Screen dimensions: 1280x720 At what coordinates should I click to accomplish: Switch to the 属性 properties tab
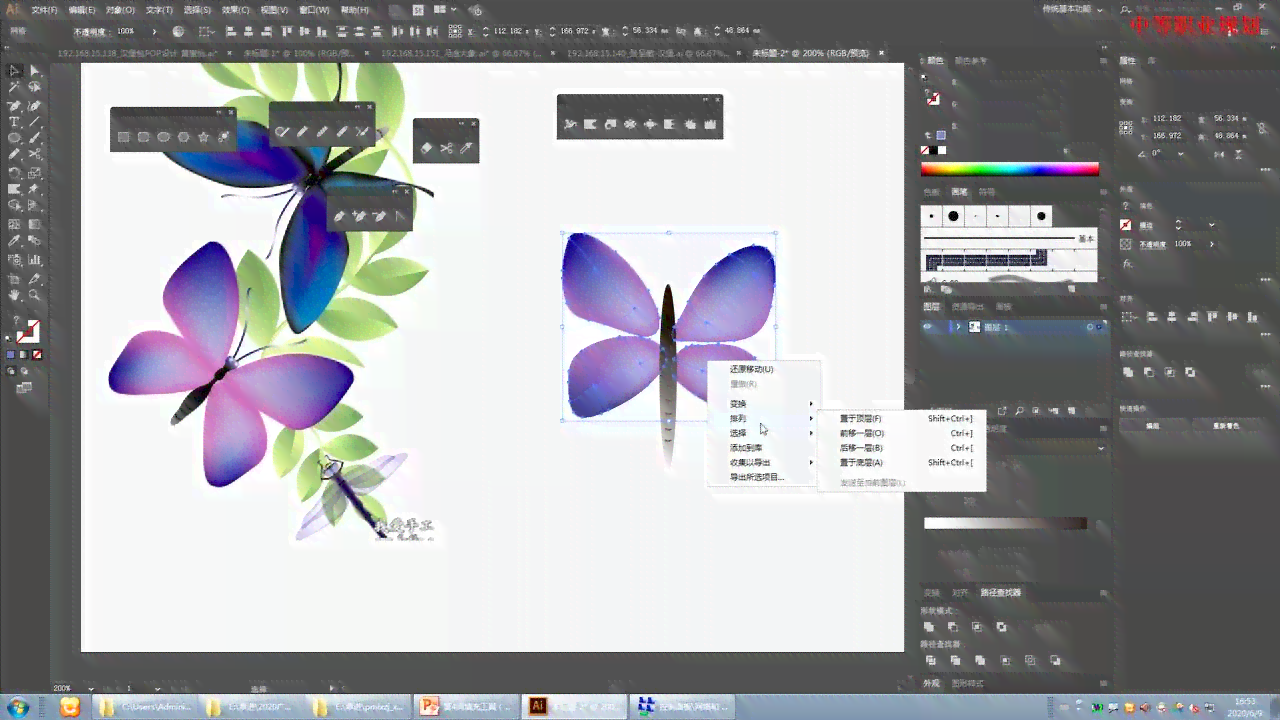tap(1126, 60)
